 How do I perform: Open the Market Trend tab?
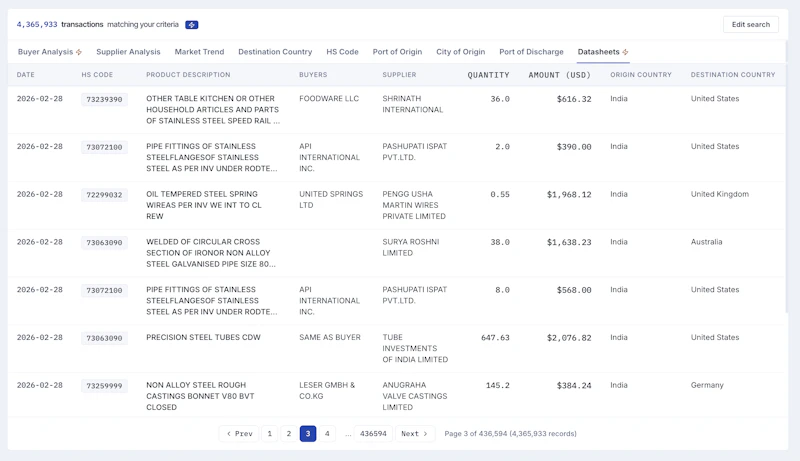click(199, 52)
